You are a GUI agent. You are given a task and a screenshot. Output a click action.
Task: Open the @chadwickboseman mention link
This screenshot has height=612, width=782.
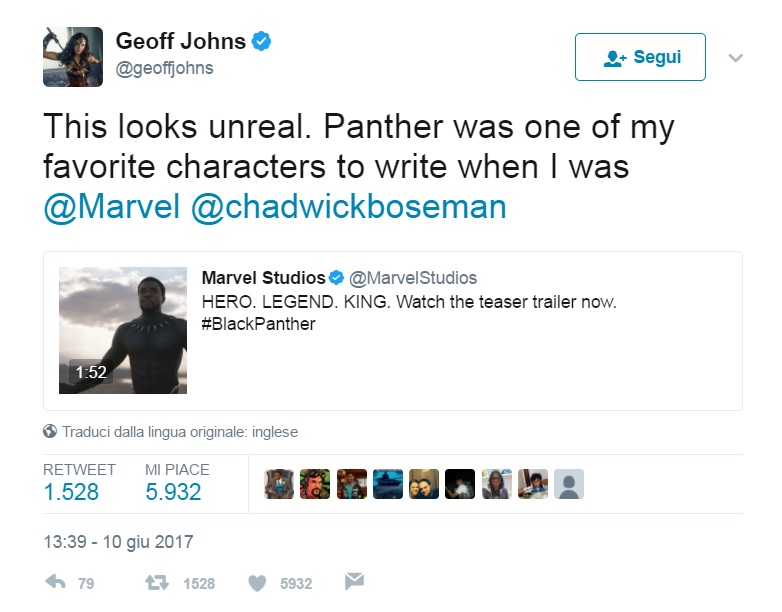point(349,206)
